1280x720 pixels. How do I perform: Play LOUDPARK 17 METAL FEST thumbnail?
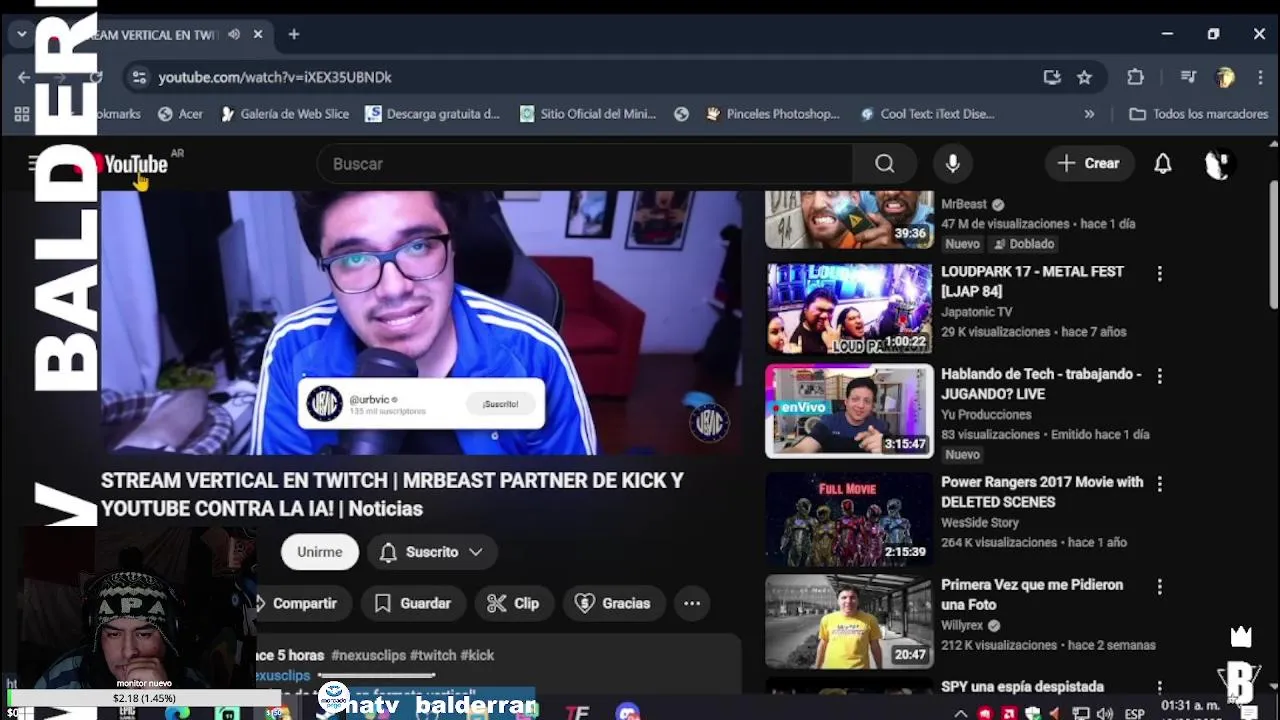click(x=849, y=309)
